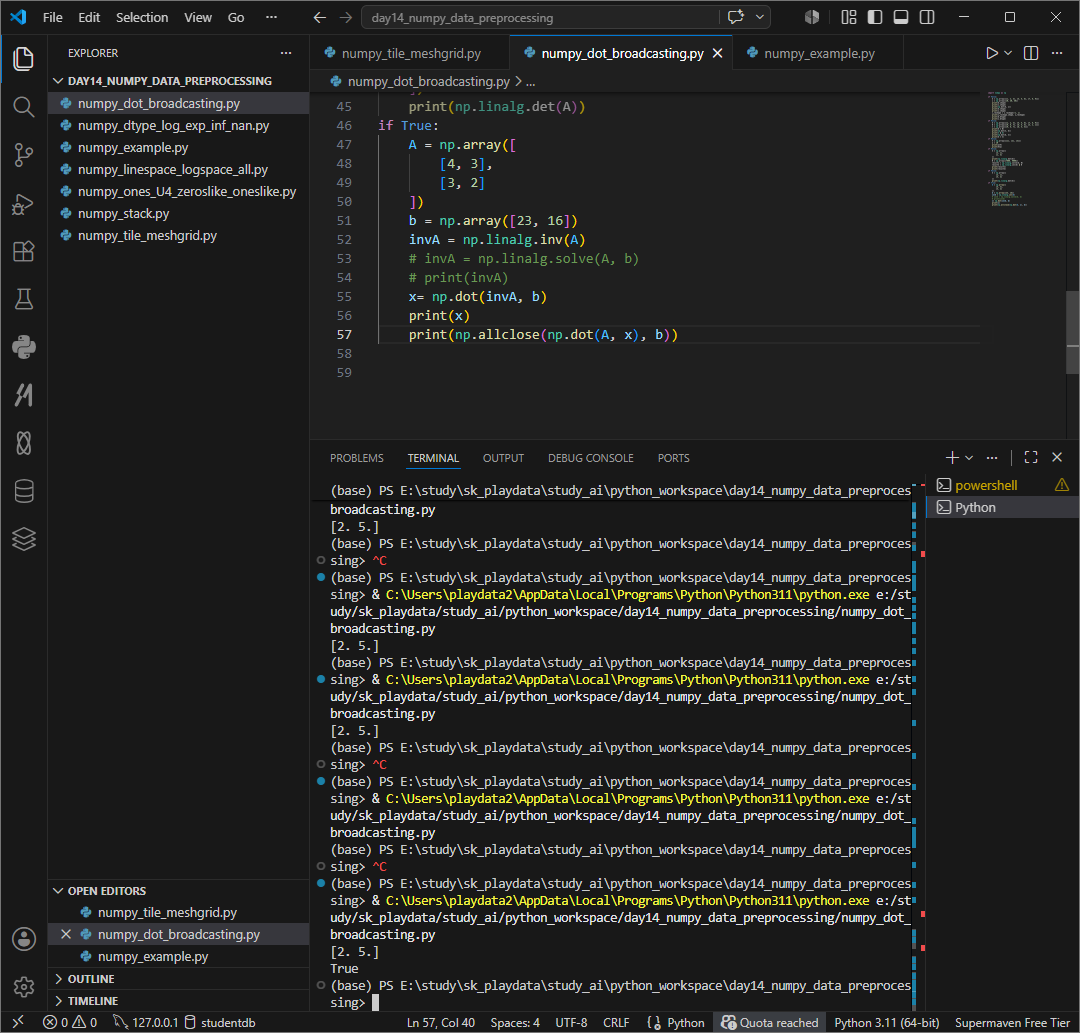The image size is (1080, 1033).
Task: Customize layout from title bar
Action: [x=849, y=17]
